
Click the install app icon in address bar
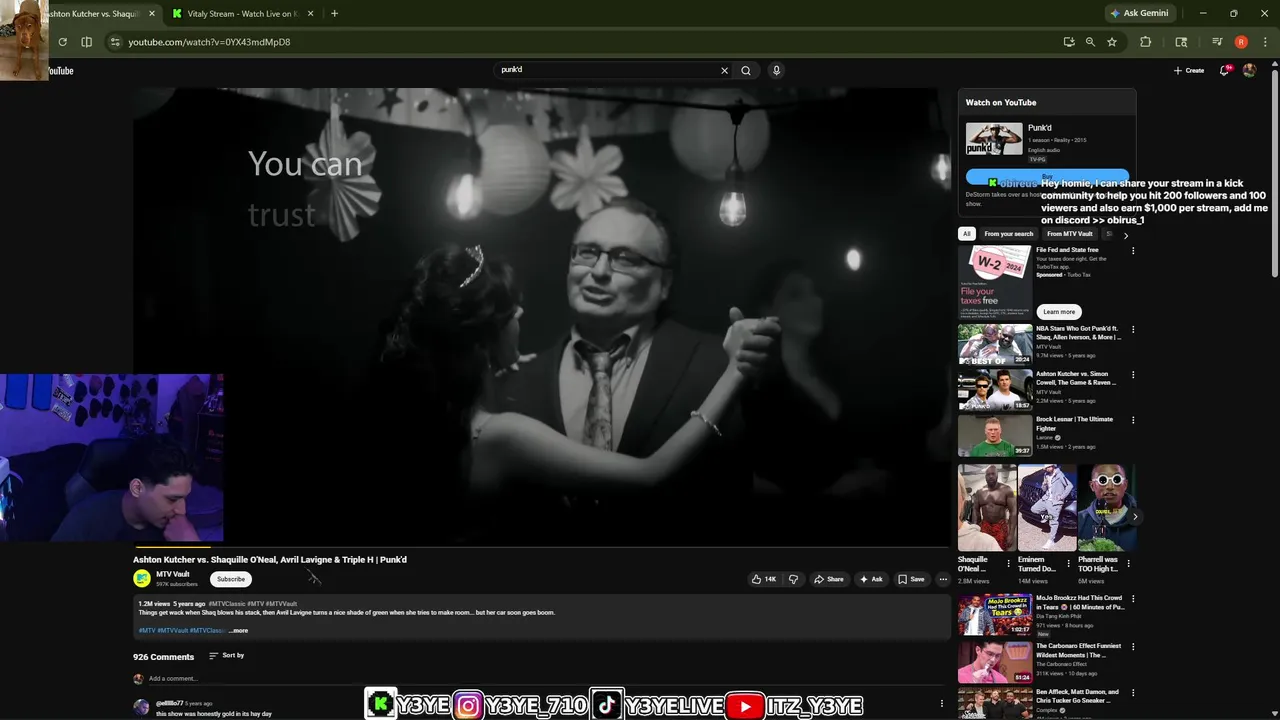[x=1069, y=42]
